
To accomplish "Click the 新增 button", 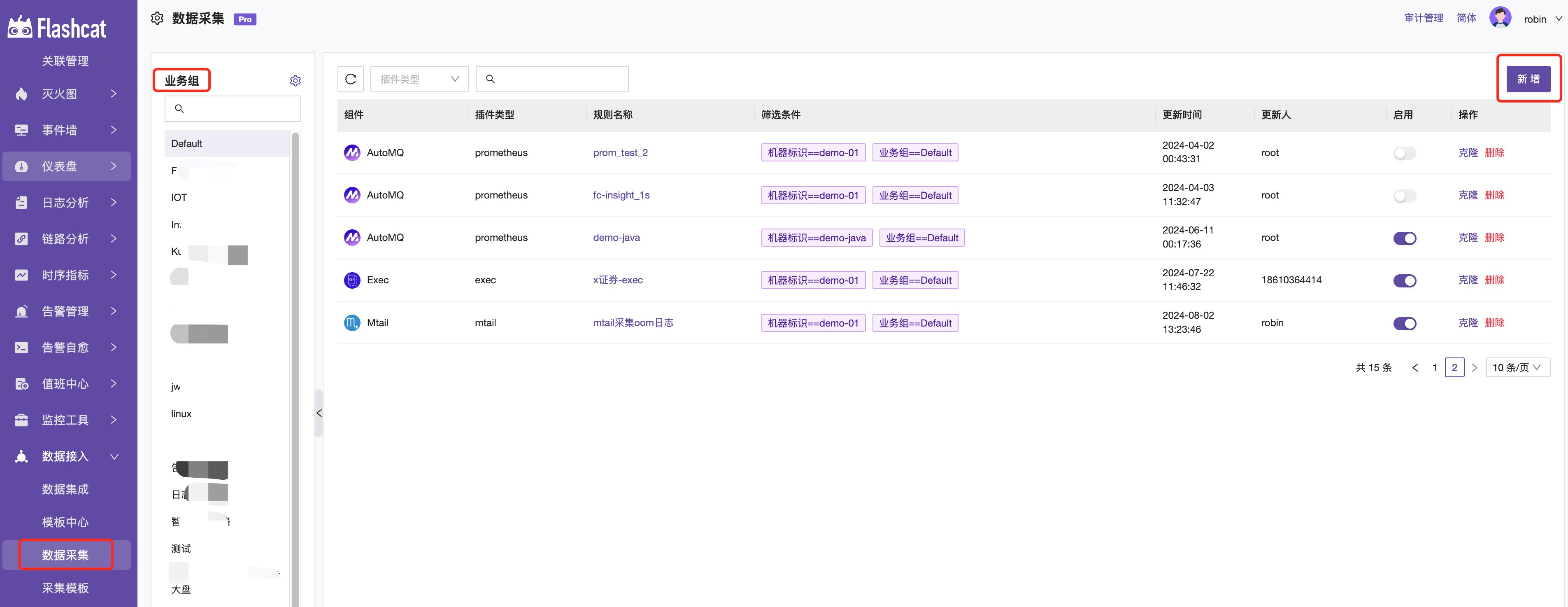I will tap(1528, 79).
